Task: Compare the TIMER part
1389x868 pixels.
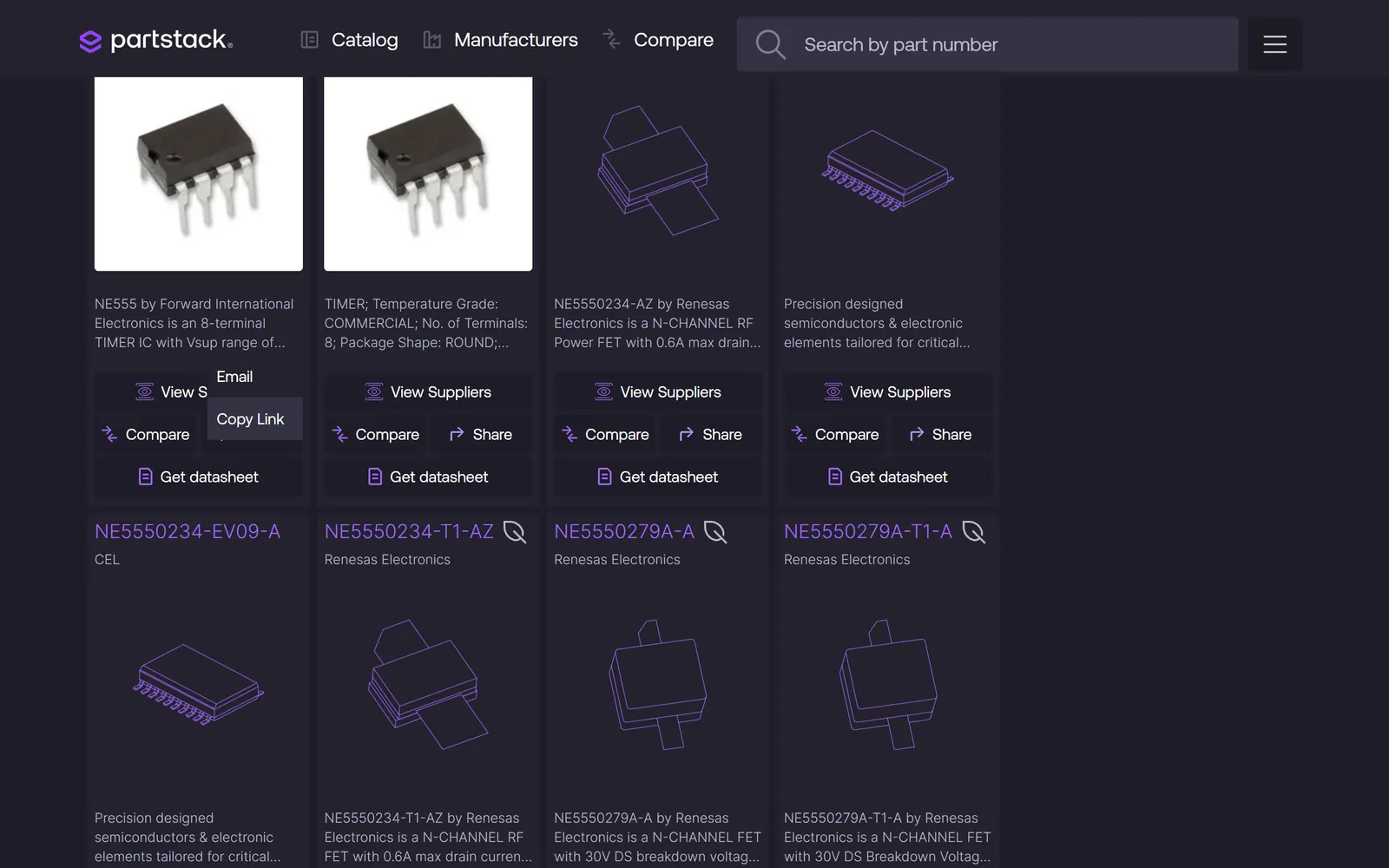Action: (x=376, y=435)
